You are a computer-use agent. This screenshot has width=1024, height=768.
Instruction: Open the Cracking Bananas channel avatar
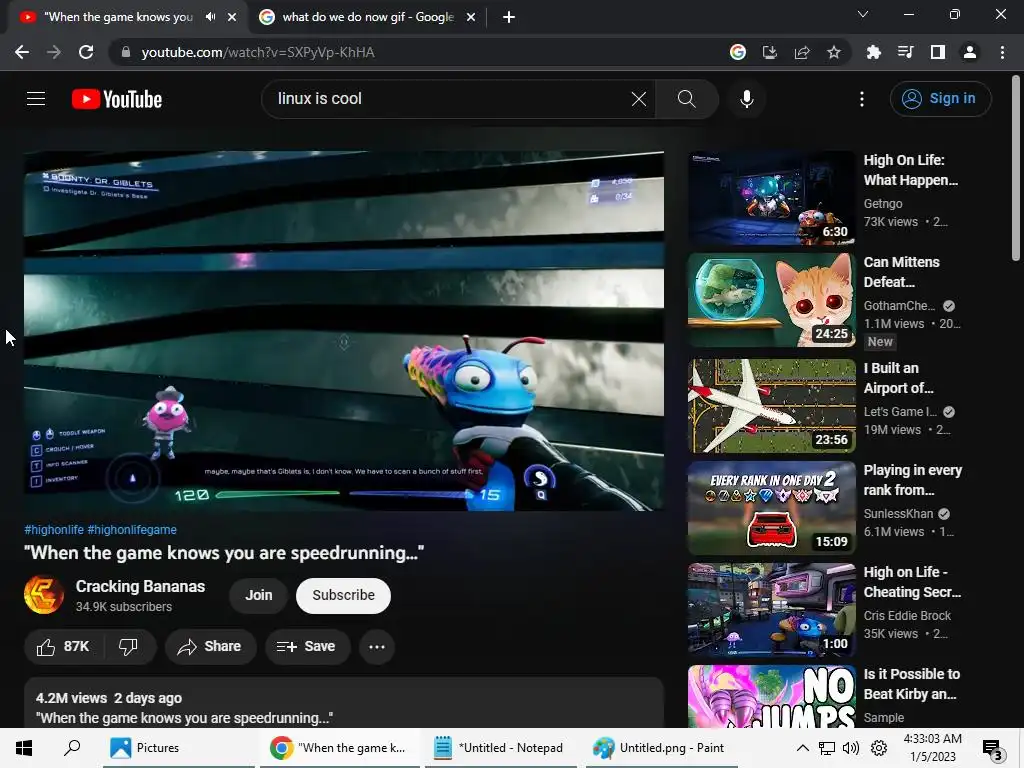(44, 594)
